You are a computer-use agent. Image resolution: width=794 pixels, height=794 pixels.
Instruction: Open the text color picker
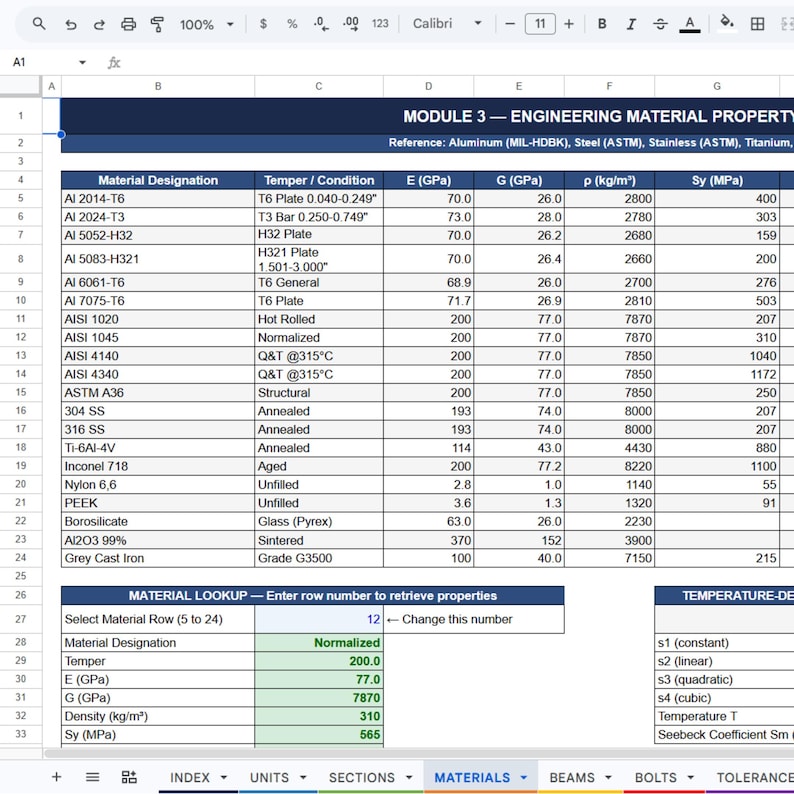(x=689, y=24)
